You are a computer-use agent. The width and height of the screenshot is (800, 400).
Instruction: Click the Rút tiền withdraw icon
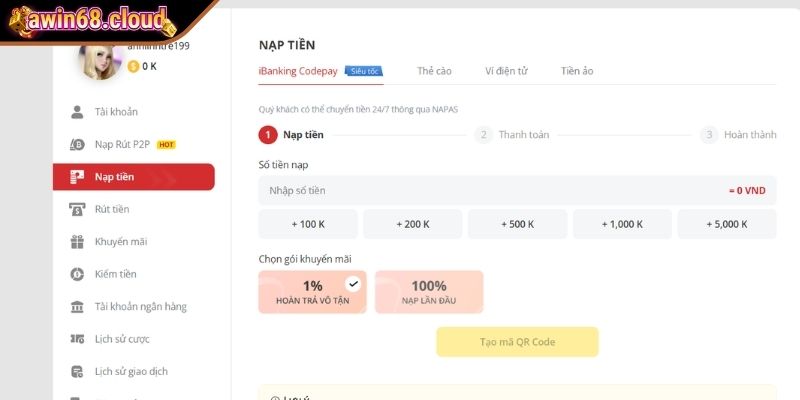coord(77,209)
